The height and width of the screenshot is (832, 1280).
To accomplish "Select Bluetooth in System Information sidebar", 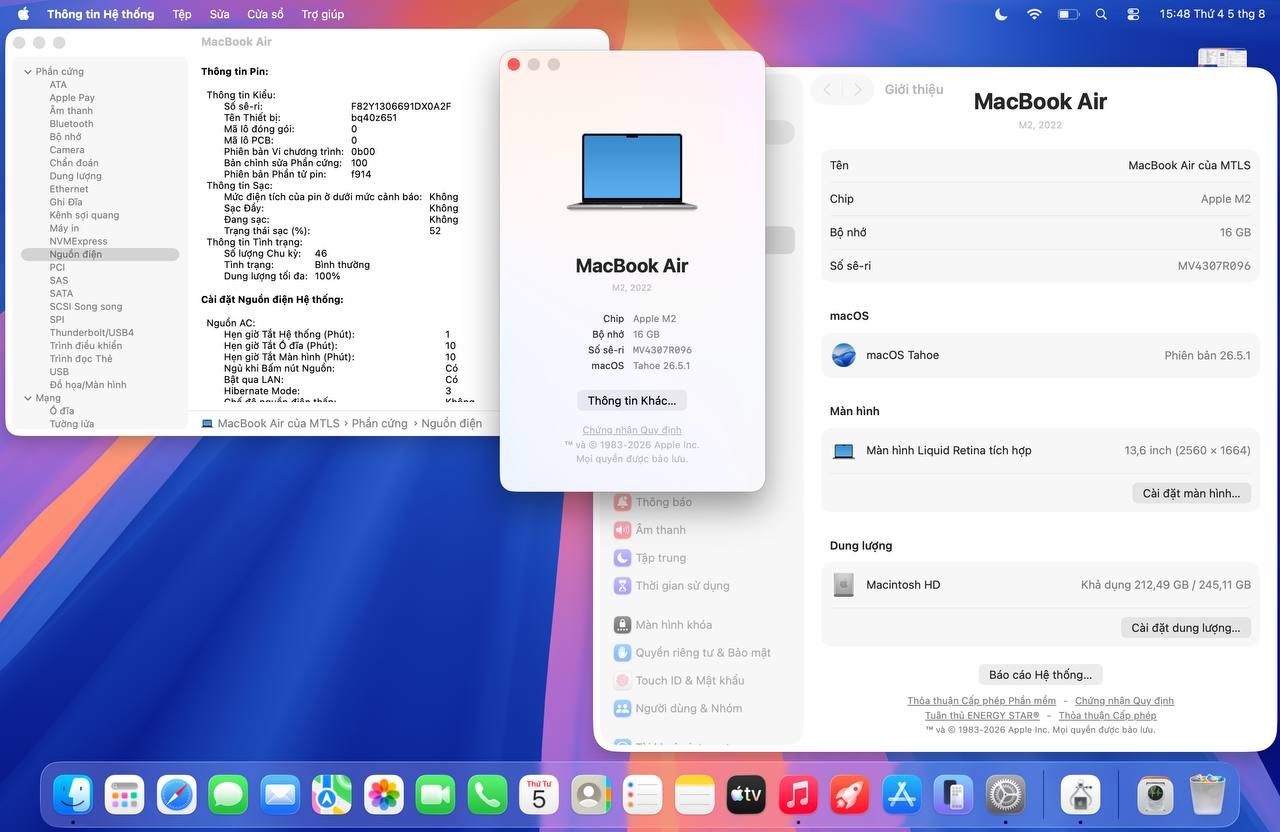I will 71,124.
